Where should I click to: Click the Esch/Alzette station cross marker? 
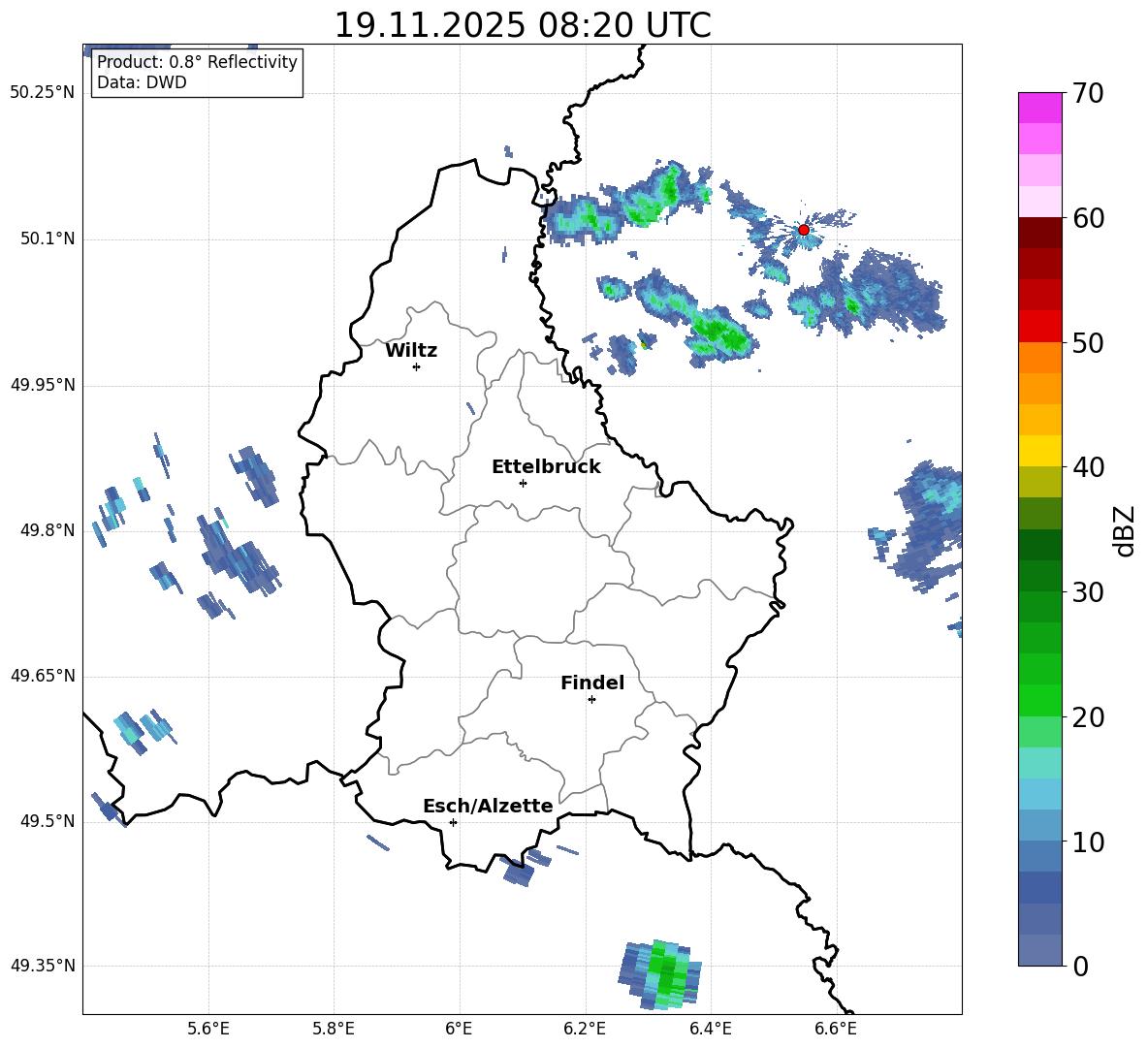click(x=453, y=822)
